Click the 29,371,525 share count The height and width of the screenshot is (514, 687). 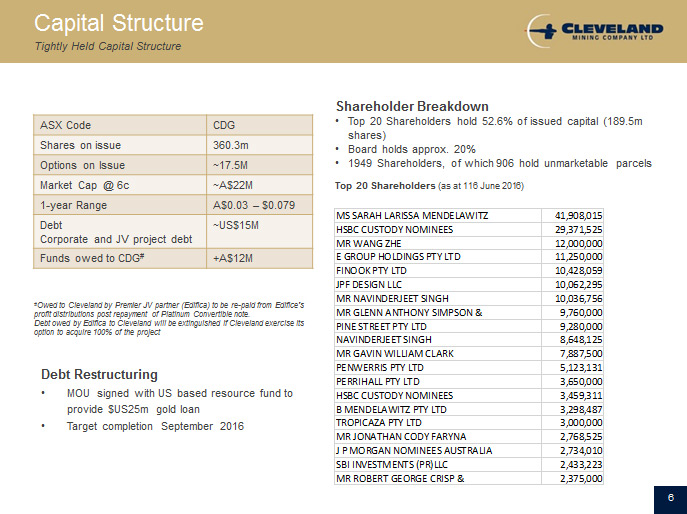click(x=578, y=230)
